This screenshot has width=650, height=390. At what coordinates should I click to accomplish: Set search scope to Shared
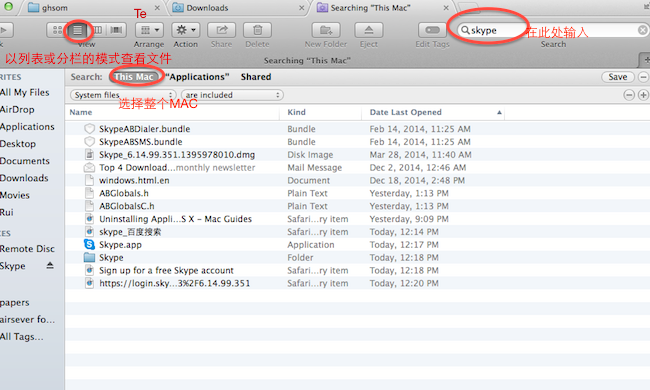[256, 77]
